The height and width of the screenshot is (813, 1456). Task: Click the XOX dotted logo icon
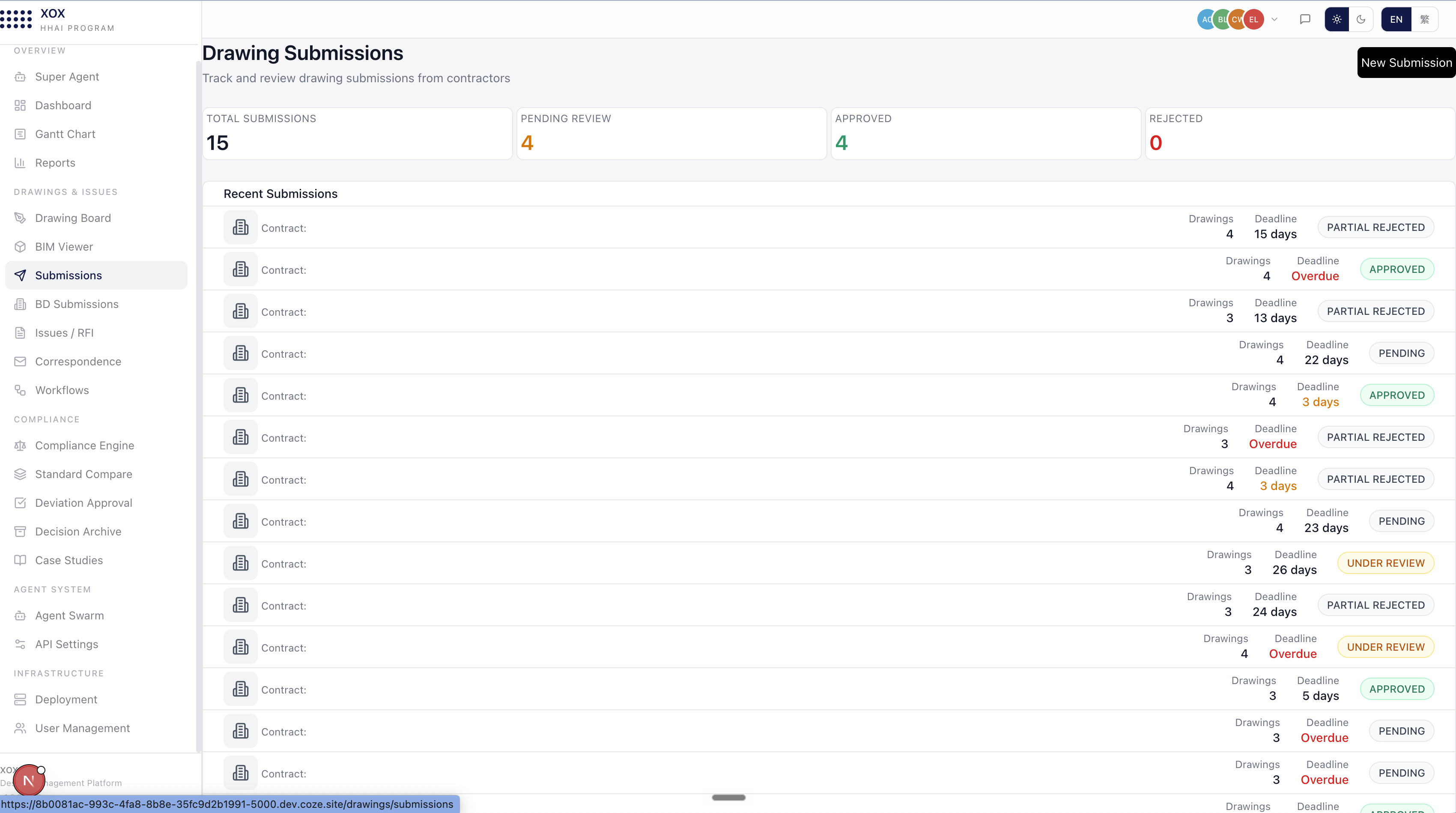click(x=16, y=19)
